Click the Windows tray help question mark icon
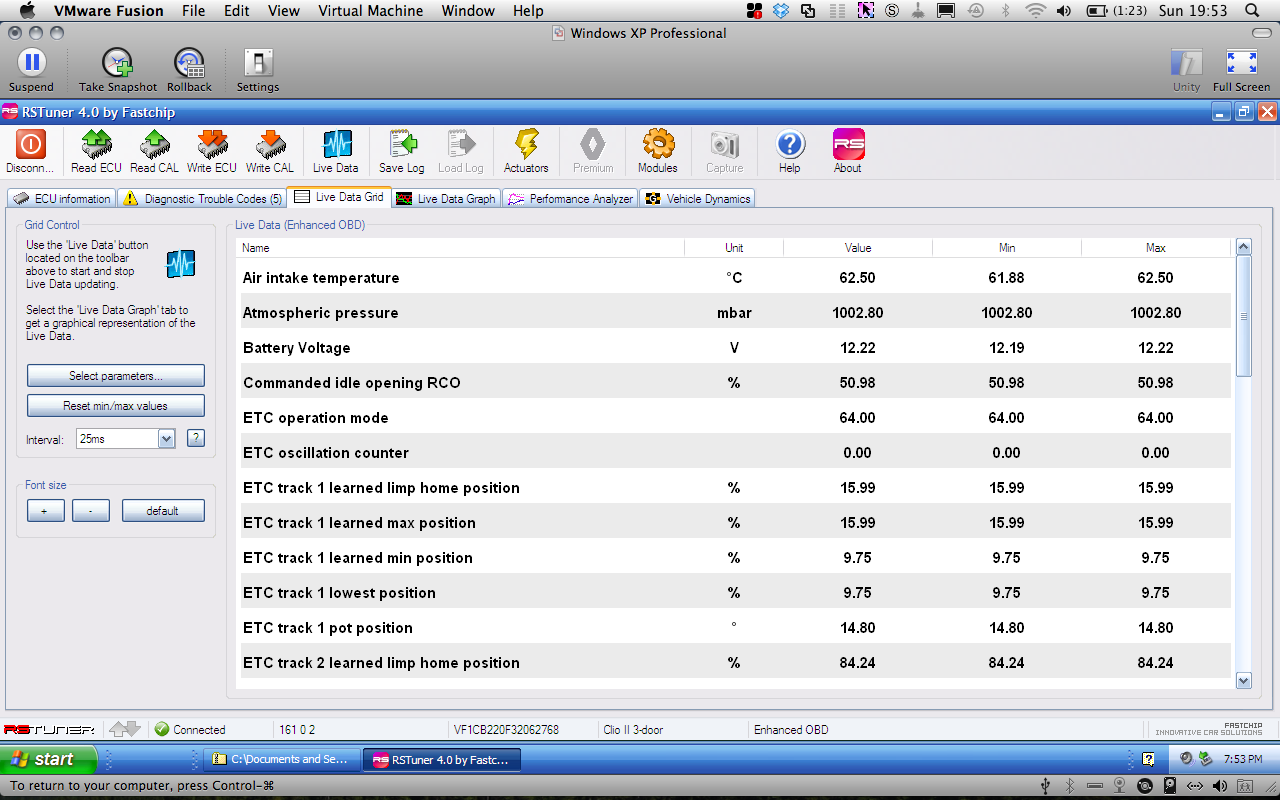Image resolution: width=1280 pixels, height=800 pixels. pyautogui.click(x=1149, y=759)
